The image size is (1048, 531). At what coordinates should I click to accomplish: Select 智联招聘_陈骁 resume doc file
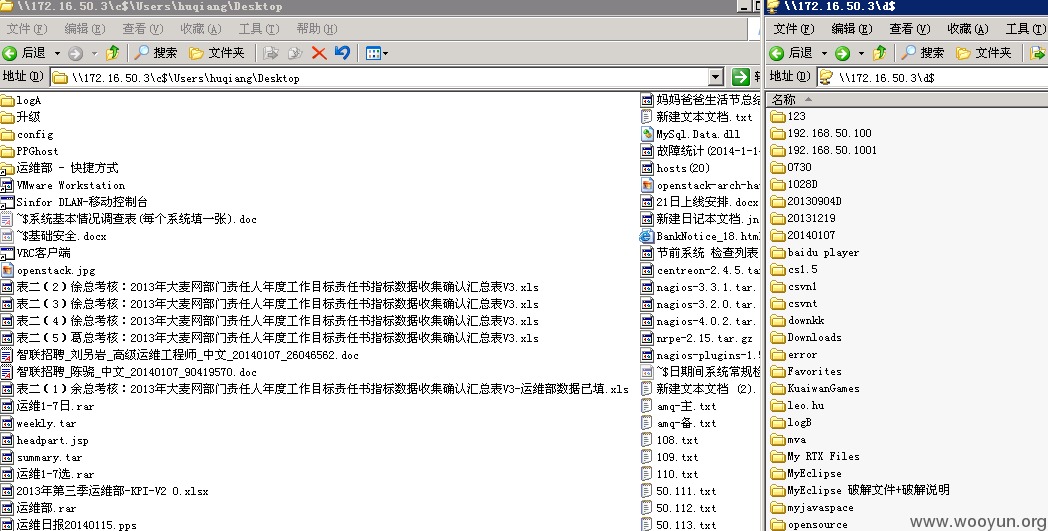[x=129, y=372]
